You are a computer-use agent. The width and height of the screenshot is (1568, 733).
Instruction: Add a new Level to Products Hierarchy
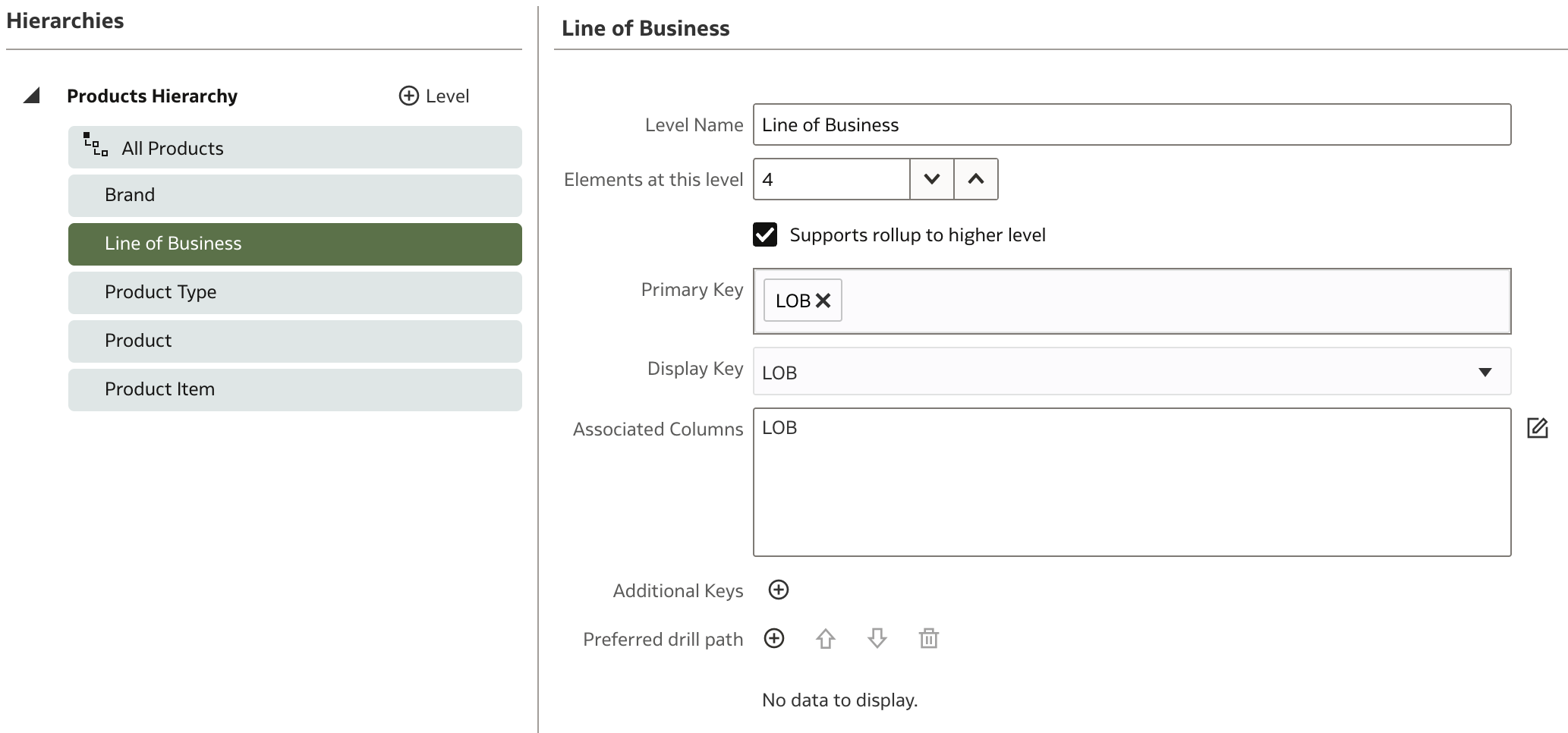(434, 96)
